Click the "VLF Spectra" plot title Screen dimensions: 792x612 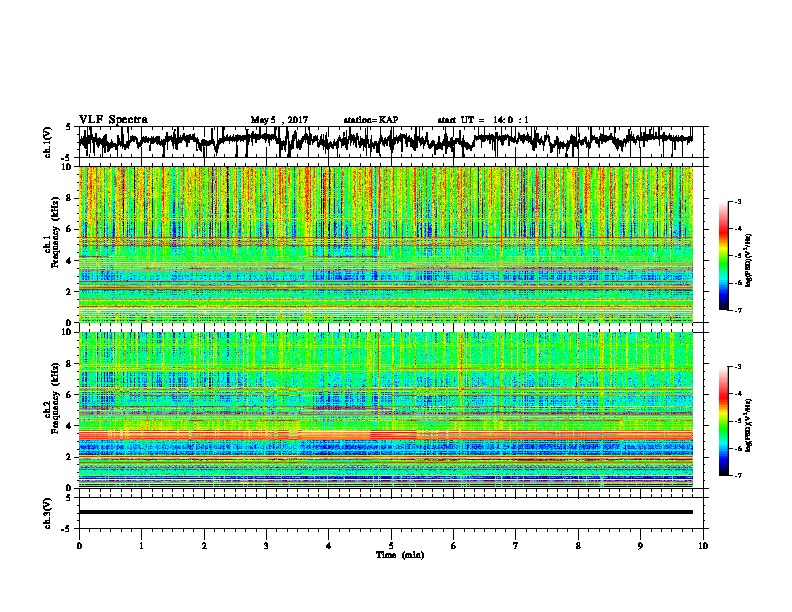[113, 120]
